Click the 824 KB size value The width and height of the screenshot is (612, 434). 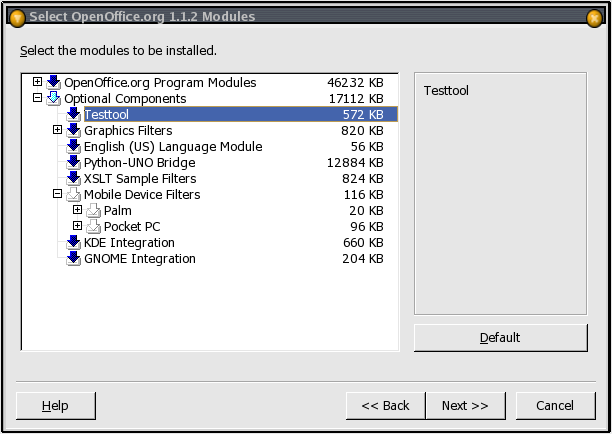(363, 178)
